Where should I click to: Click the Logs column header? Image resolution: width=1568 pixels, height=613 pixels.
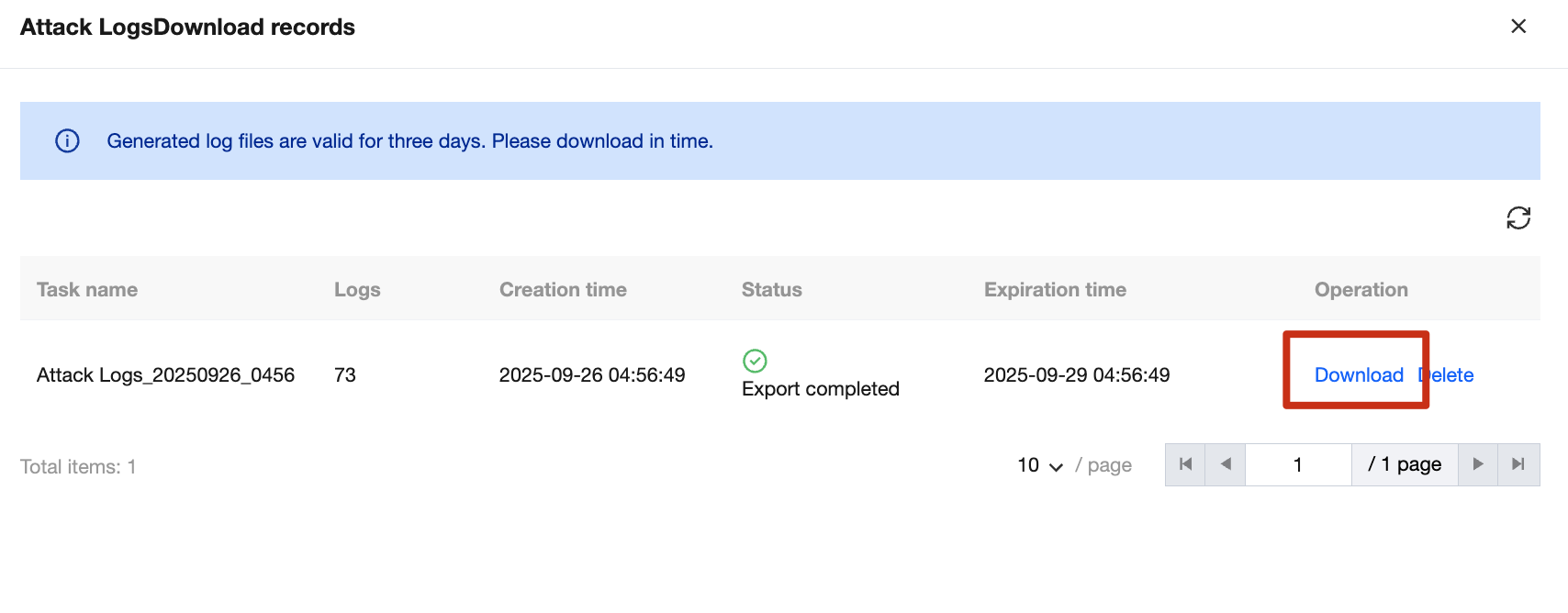(x=357, y=289)
